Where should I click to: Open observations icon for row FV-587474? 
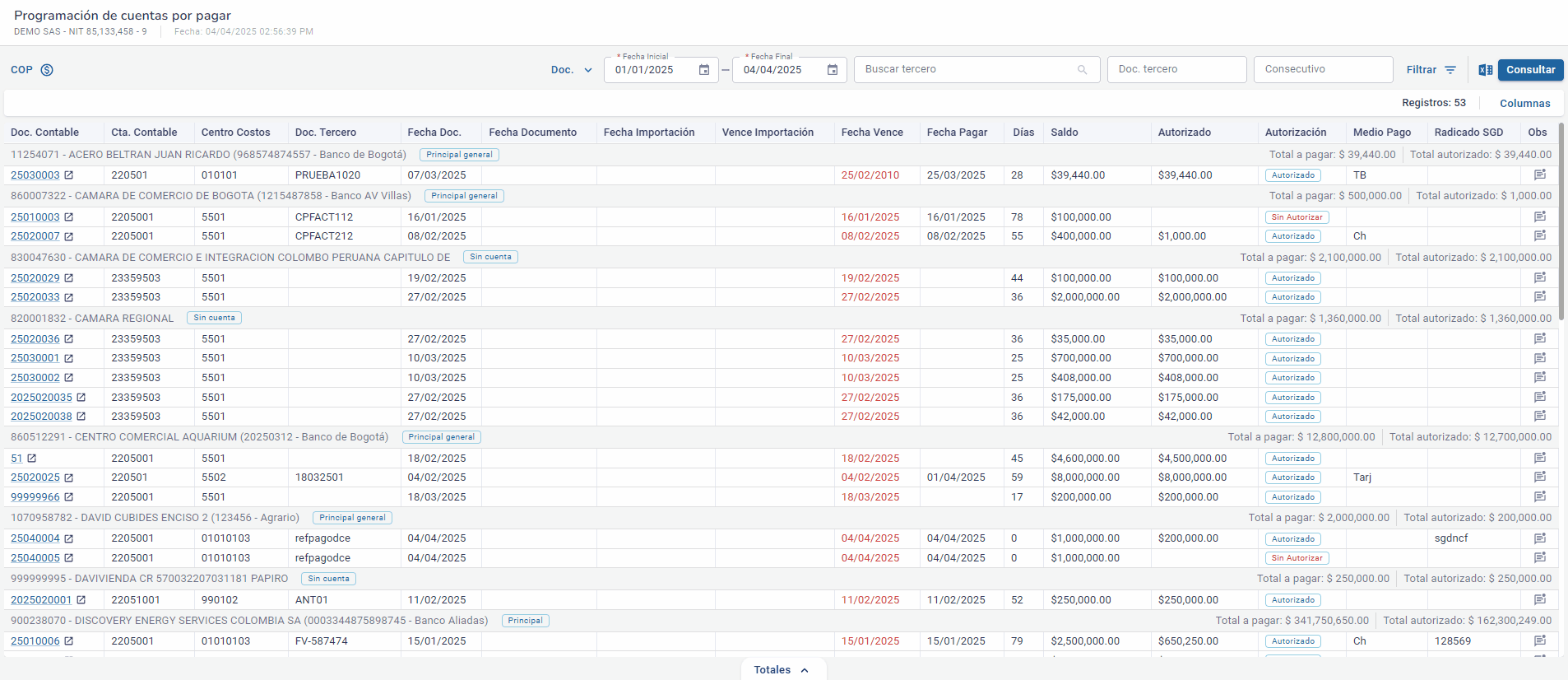tap(1540, 641)
